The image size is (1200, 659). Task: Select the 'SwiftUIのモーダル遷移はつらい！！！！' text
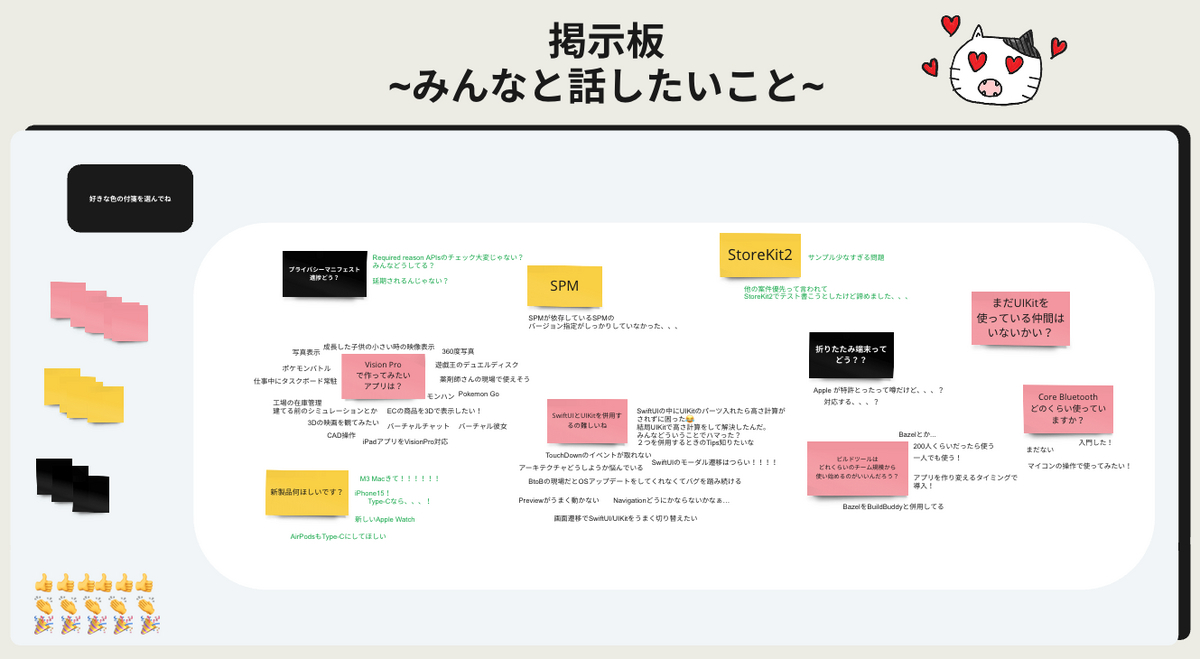pos(714,462)
